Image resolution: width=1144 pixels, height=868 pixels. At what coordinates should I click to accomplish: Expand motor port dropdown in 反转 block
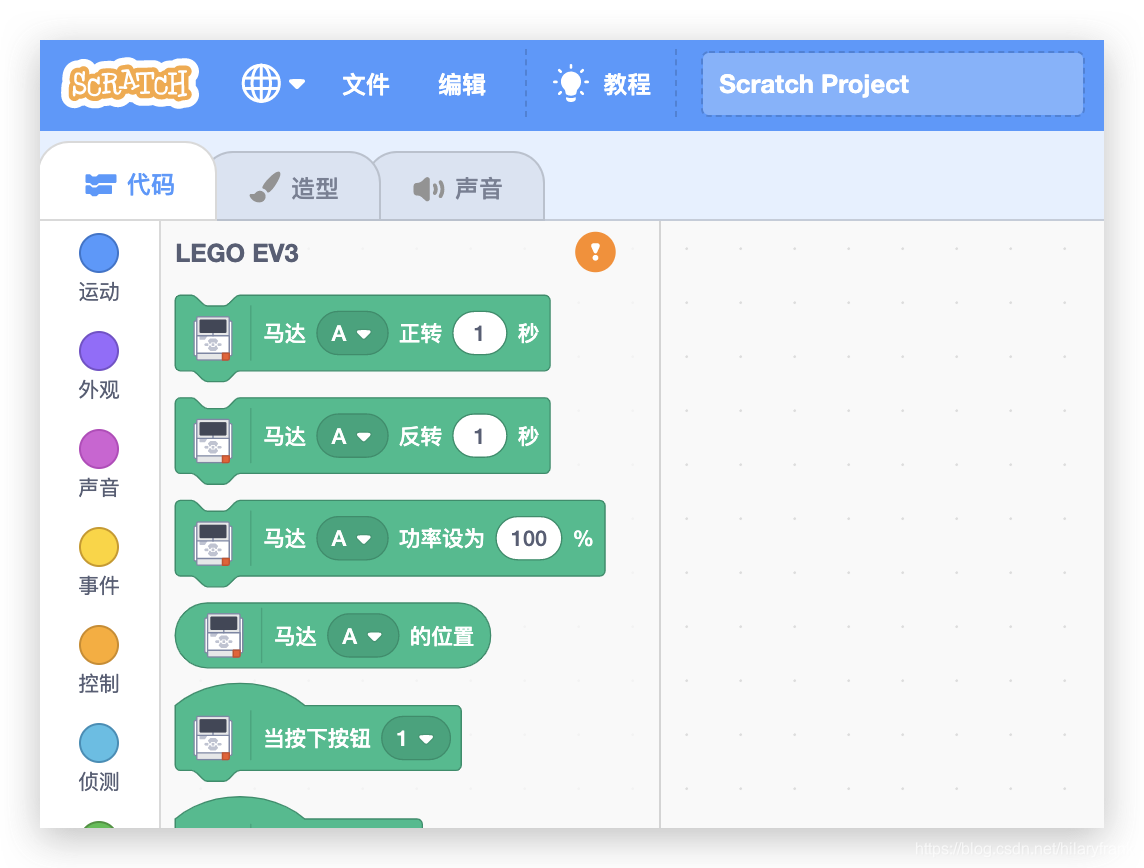352,436
